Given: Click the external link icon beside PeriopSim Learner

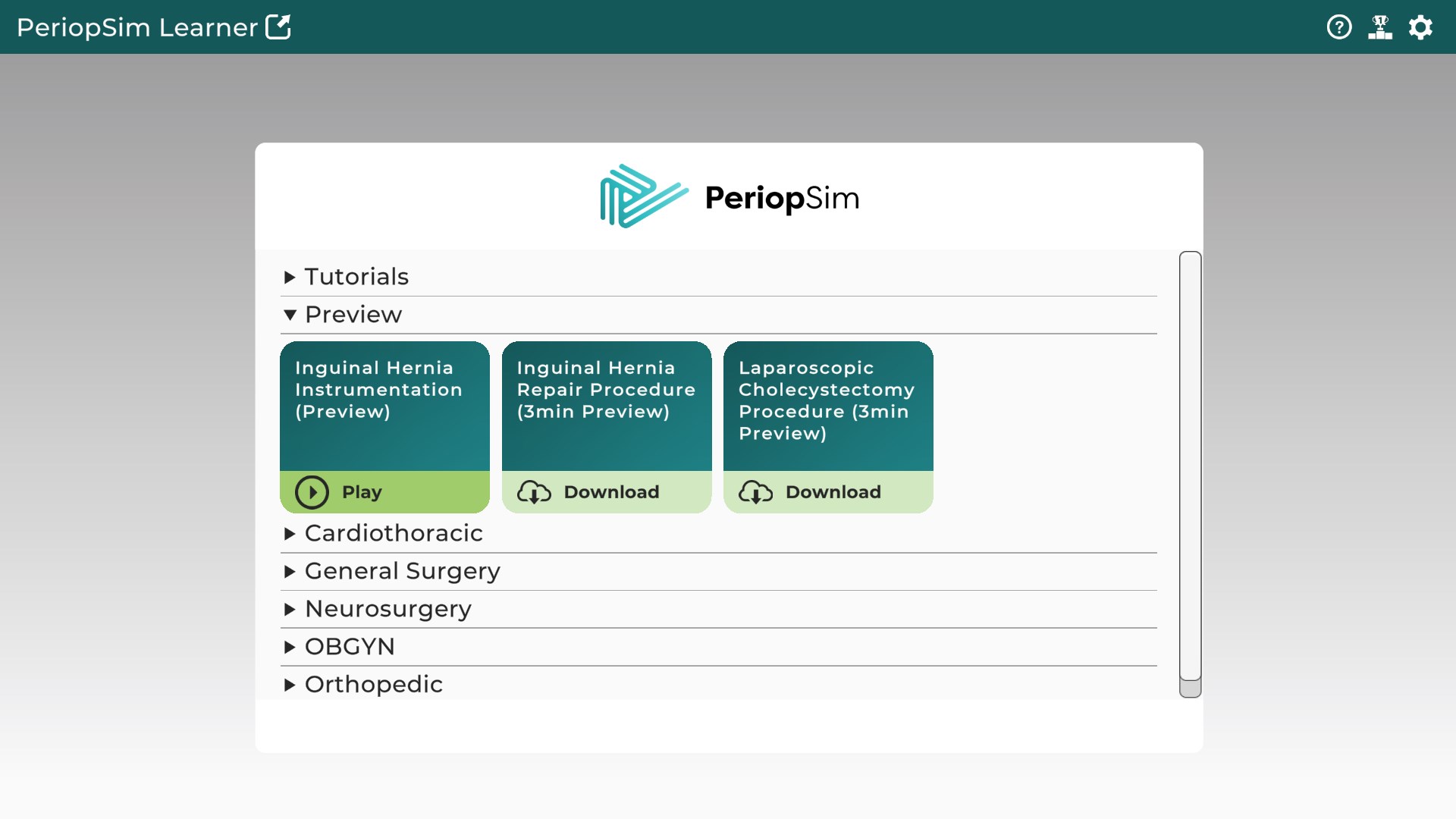Looking at the screenshot, I should tap(278, 27).
